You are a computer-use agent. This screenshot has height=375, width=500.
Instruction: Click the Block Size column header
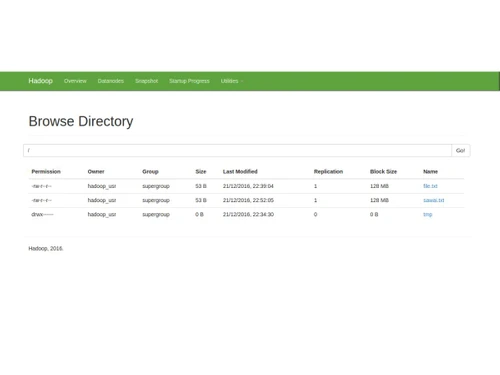pos(383,172)
